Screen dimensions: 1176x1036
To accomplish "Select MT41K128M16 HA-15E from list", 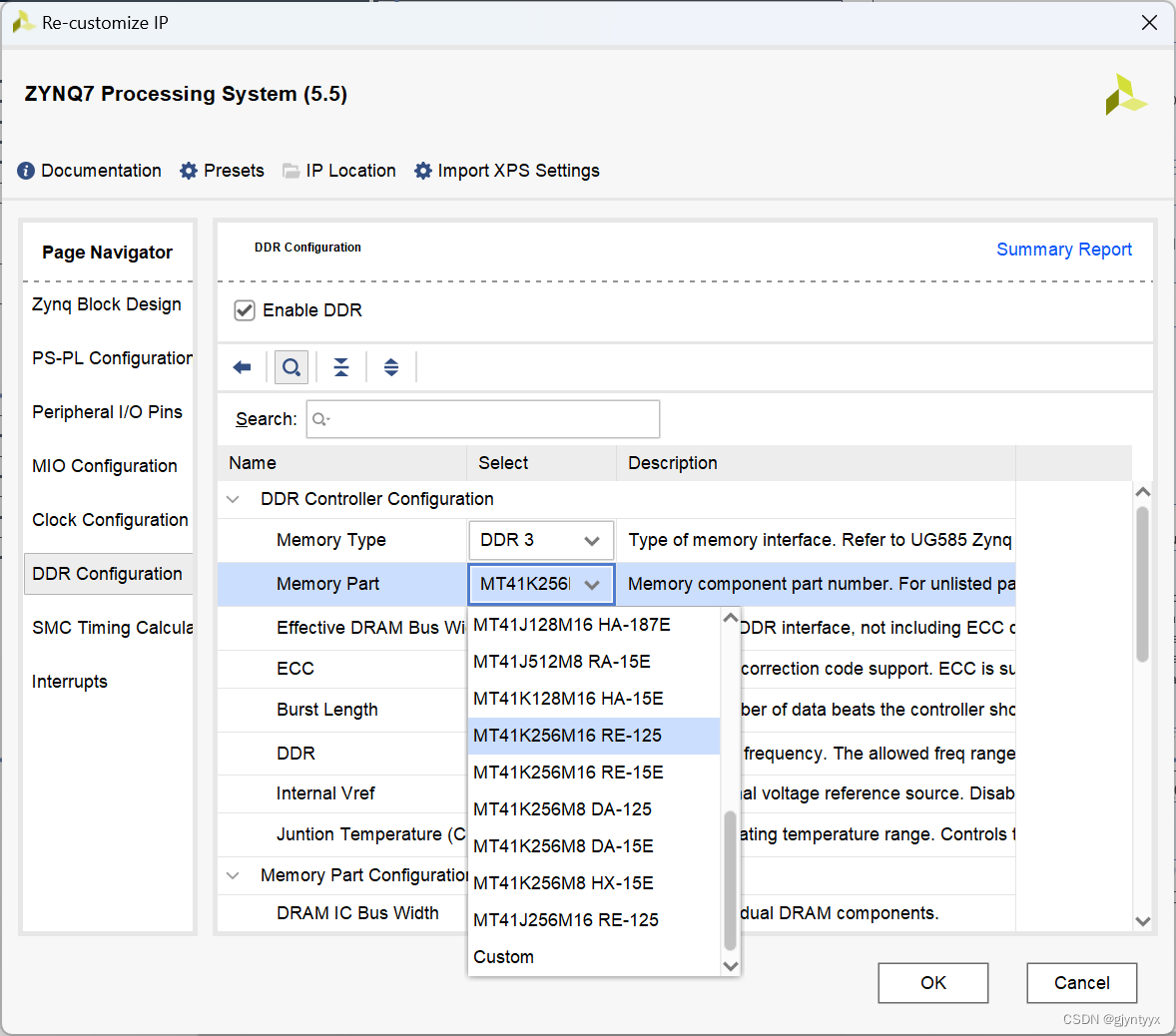I will coord(593,699).
